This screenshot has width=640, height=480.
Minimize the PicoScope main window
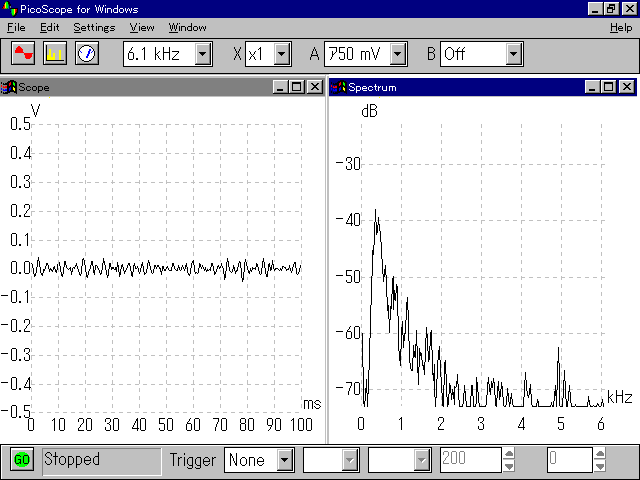[x=596, y=9]
